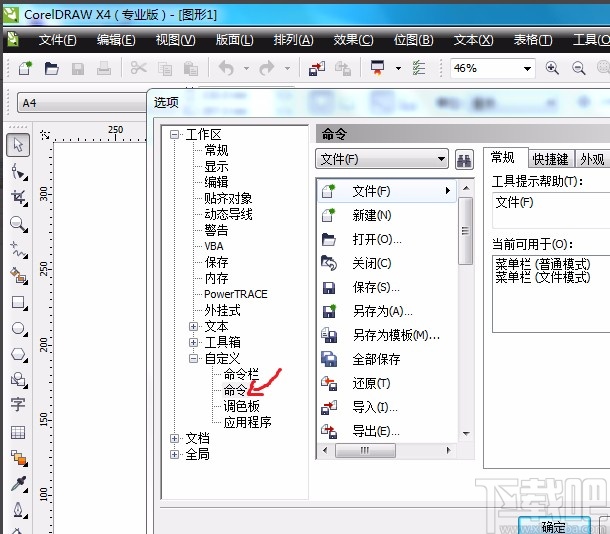The image size is (610, 534).
Task: Click the Undo arrow icon
Action: tap(226, 68)
